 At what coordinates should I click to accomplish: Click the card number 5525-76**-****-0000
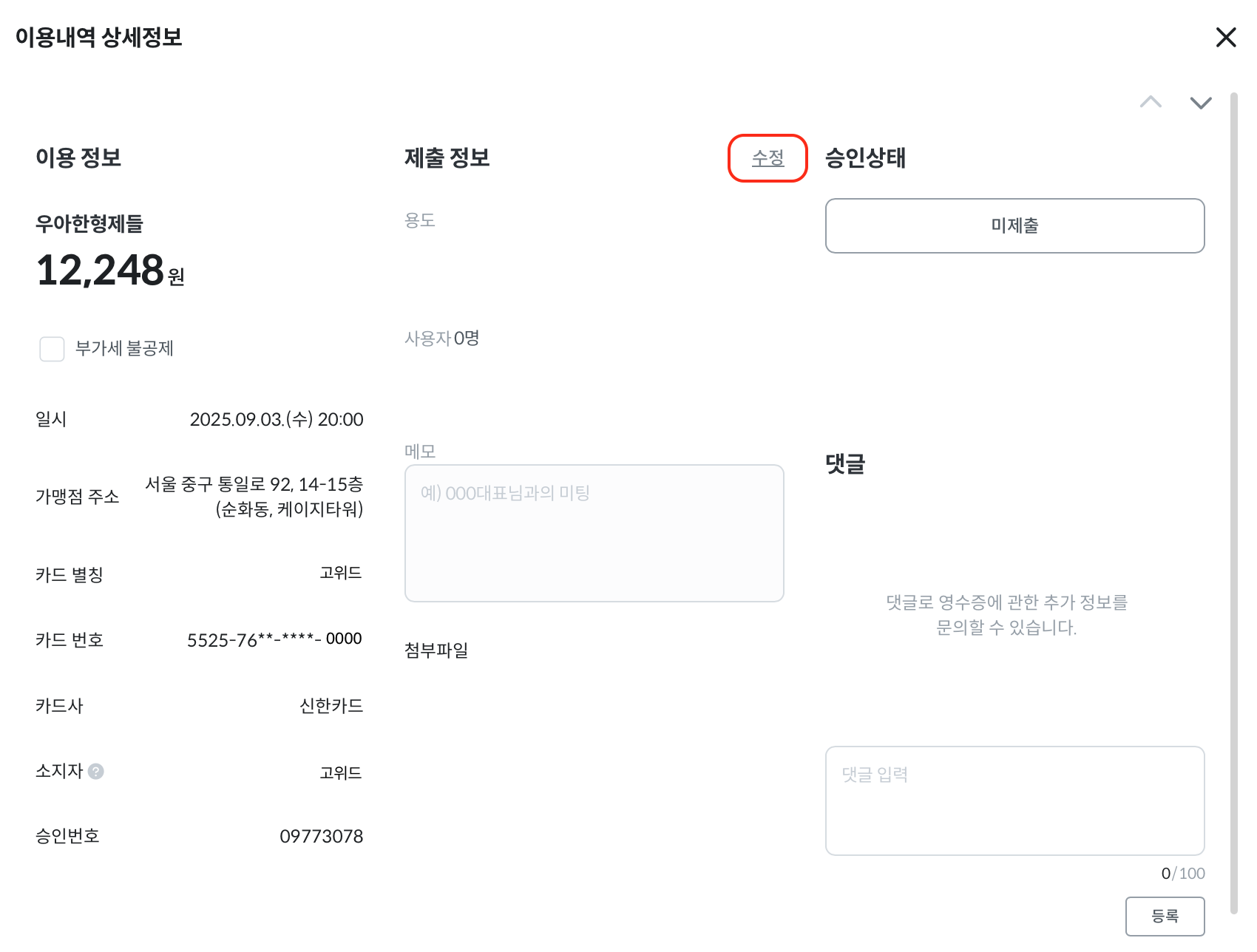click(x=274, y=639)
